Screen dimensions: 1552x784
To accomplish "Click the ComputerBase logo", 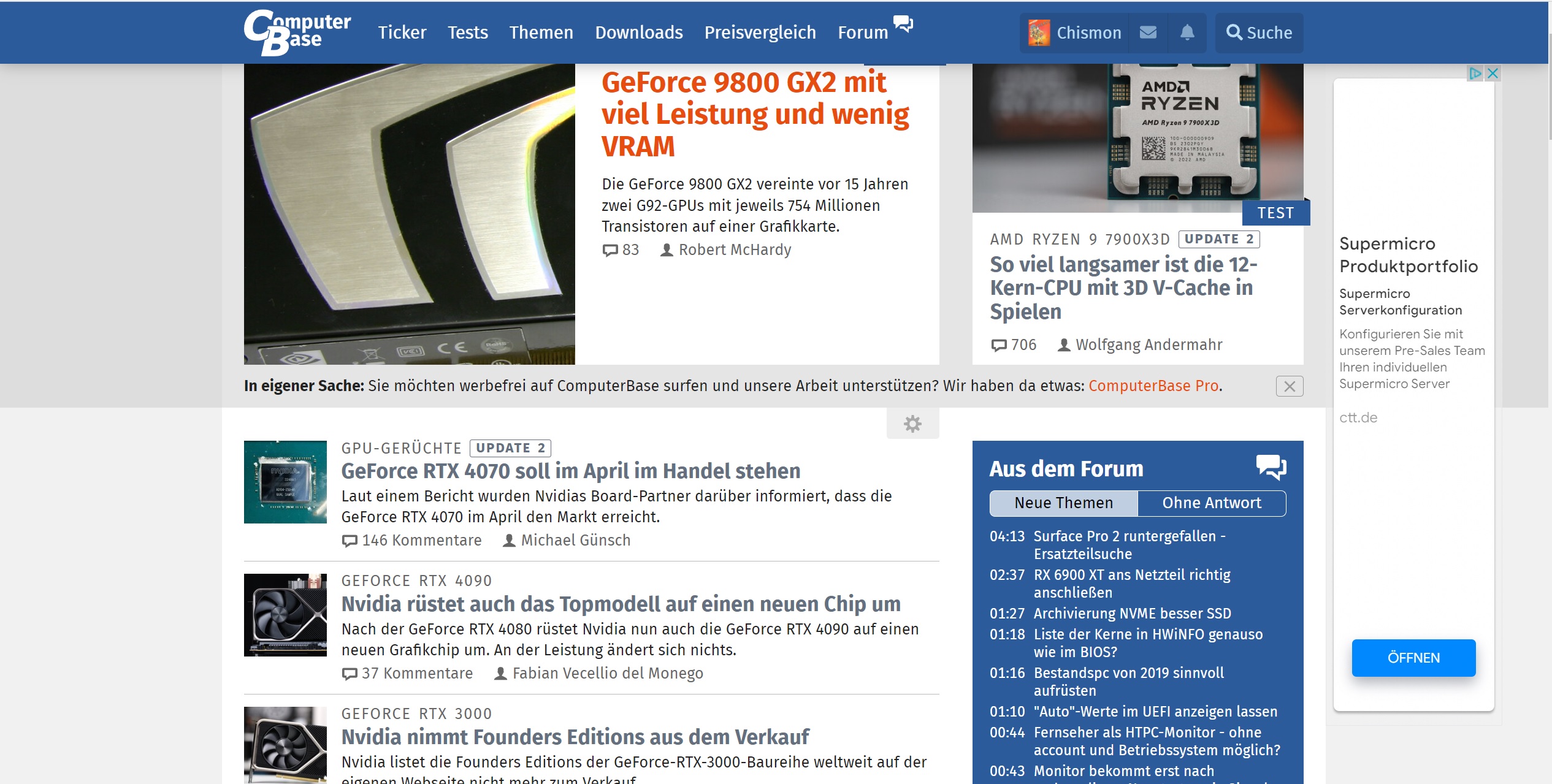I will 296,32.
